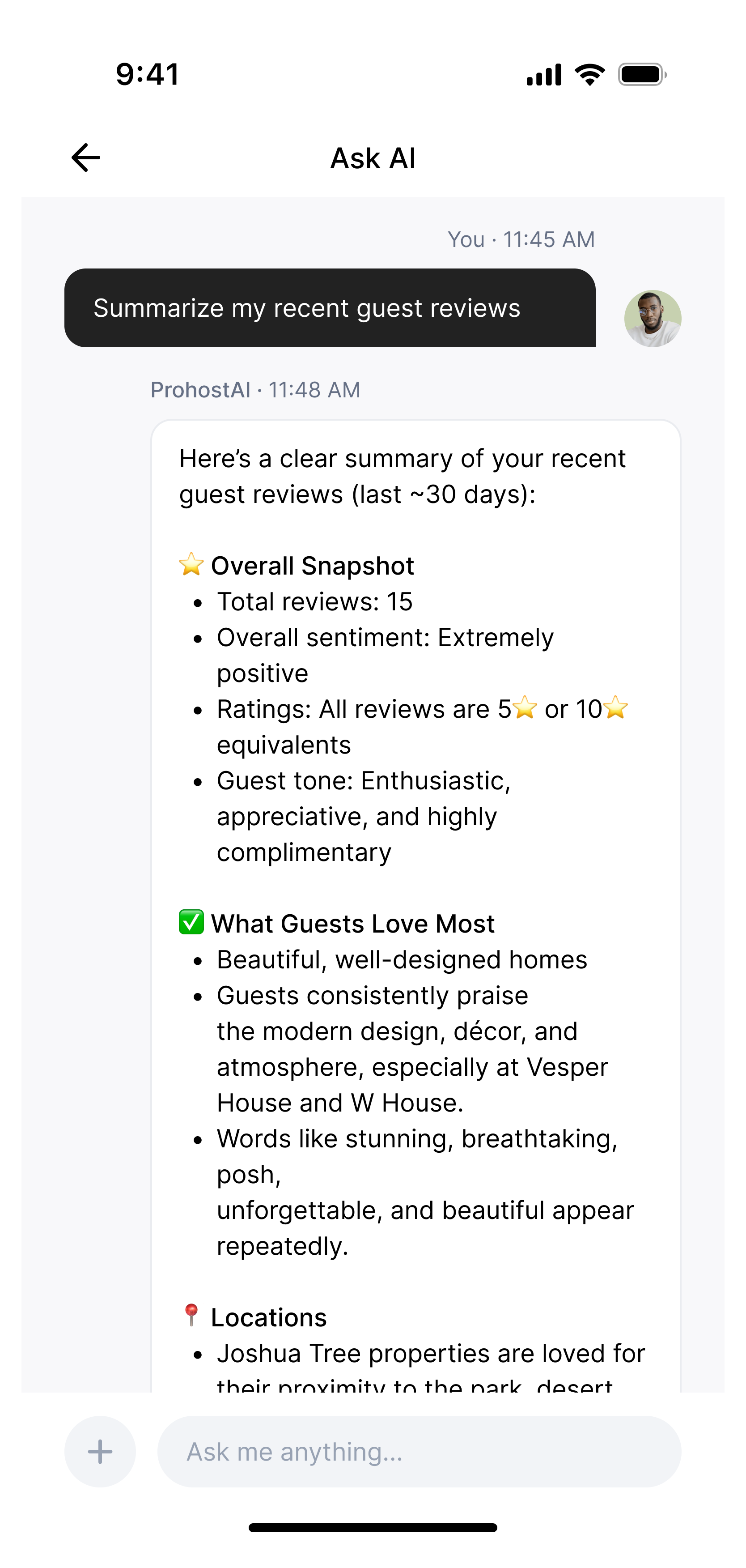Select the "Summarize my recent guest reviews" bubble
The image size is (746, 1568).
click(x=330, y=308)
